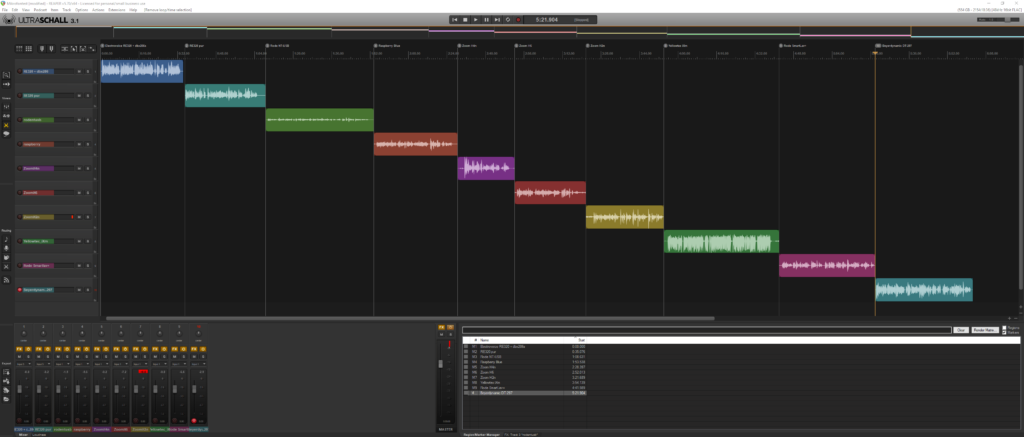
Task: Open the Extensions menu
Action: (117, 10)
